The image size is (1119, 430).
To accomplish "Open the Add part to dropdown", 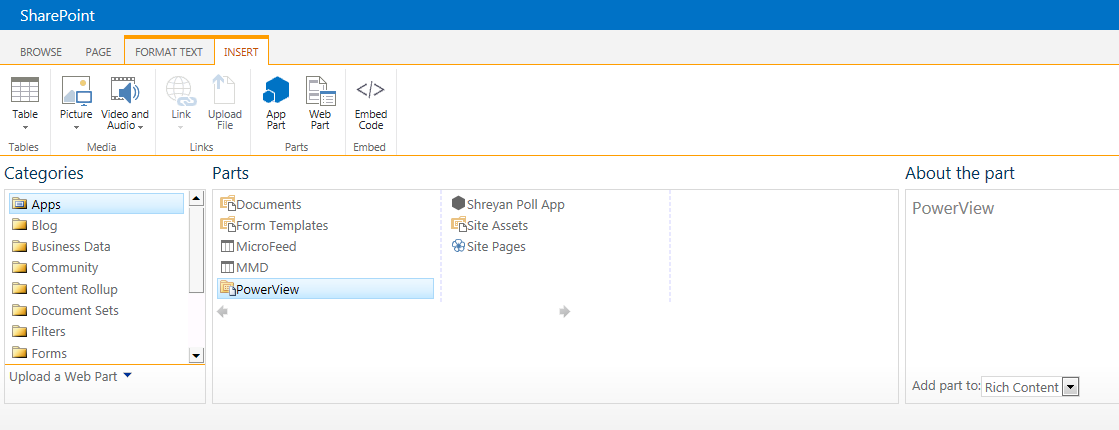I will click(1070, 387).
